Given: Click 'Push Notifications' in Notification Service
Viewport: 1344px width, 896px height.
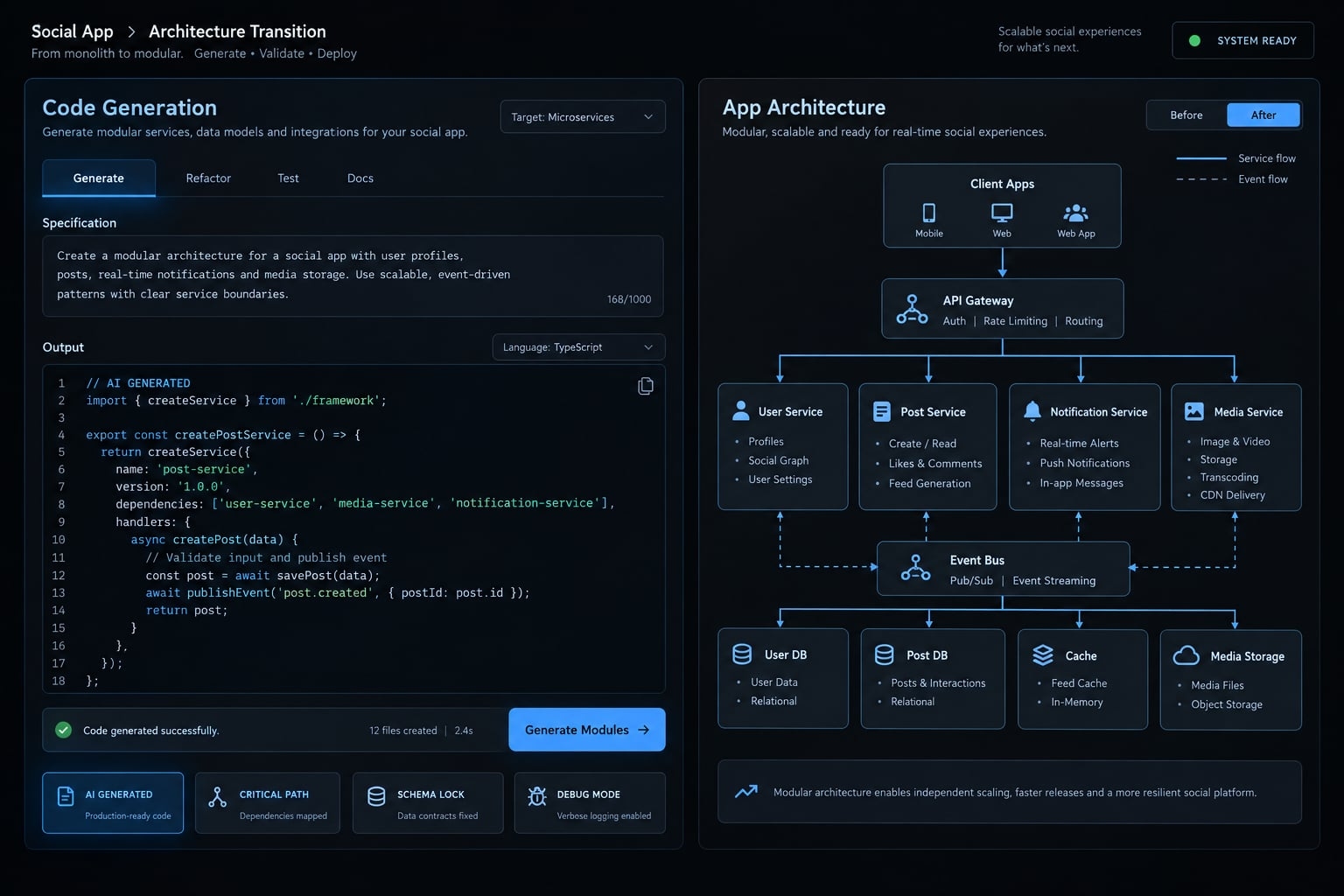Looking at the screenshot, I should click(x=1085, y=464).
